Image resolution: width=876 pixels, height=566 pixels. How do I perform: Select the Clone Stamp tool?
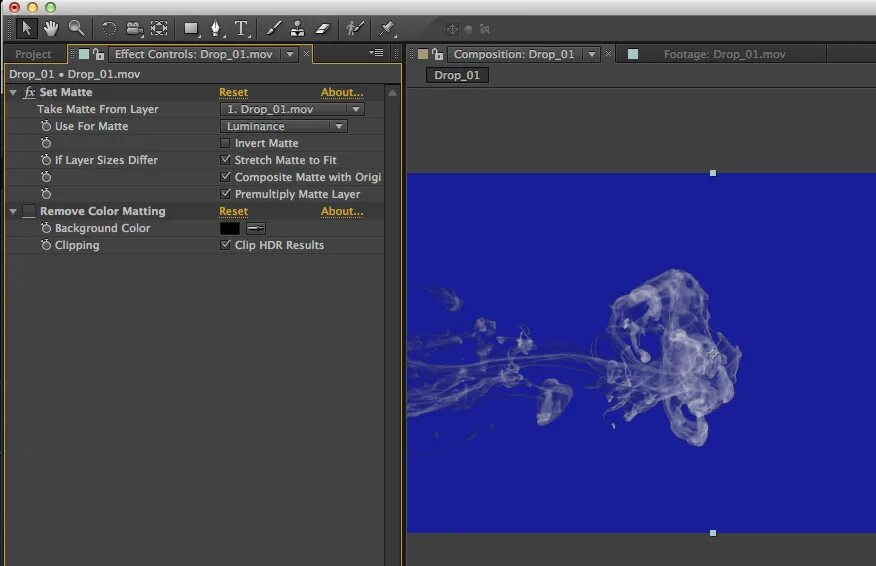click(297, 28)
